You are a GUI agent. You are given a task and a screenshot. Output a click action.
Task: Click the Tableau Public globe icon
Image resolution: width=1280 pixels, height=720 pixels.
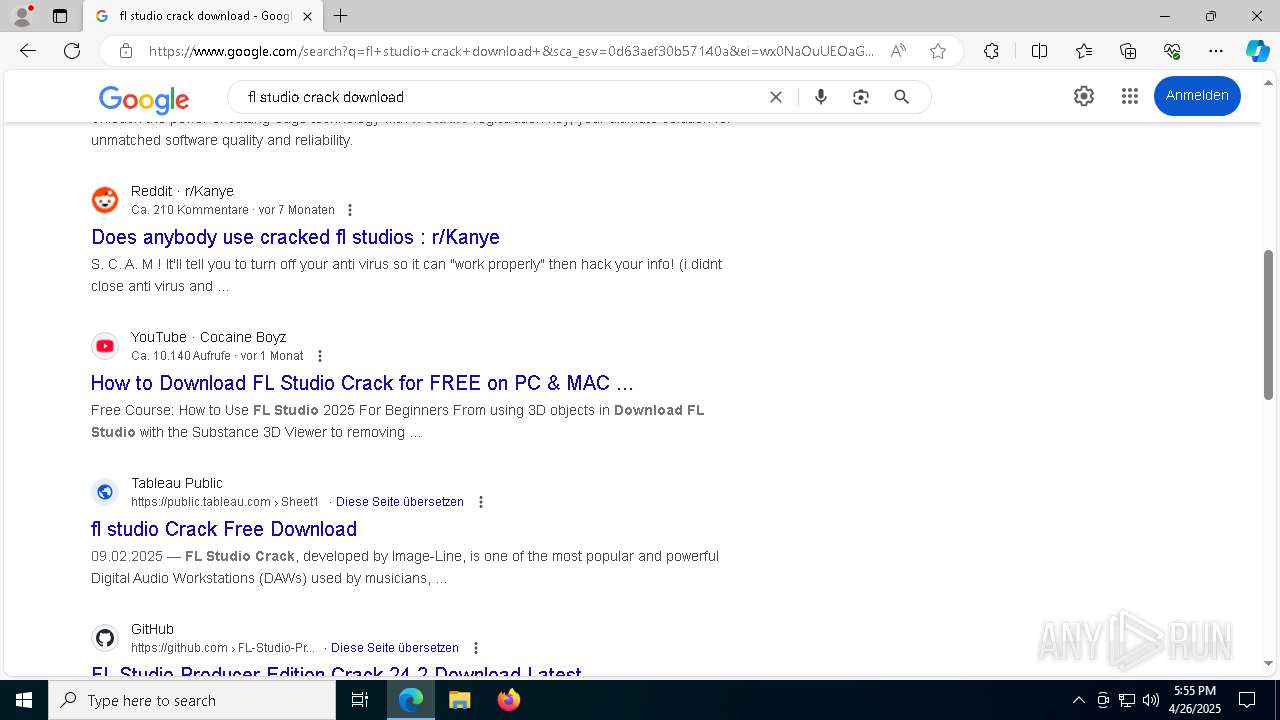coord(105,492)
